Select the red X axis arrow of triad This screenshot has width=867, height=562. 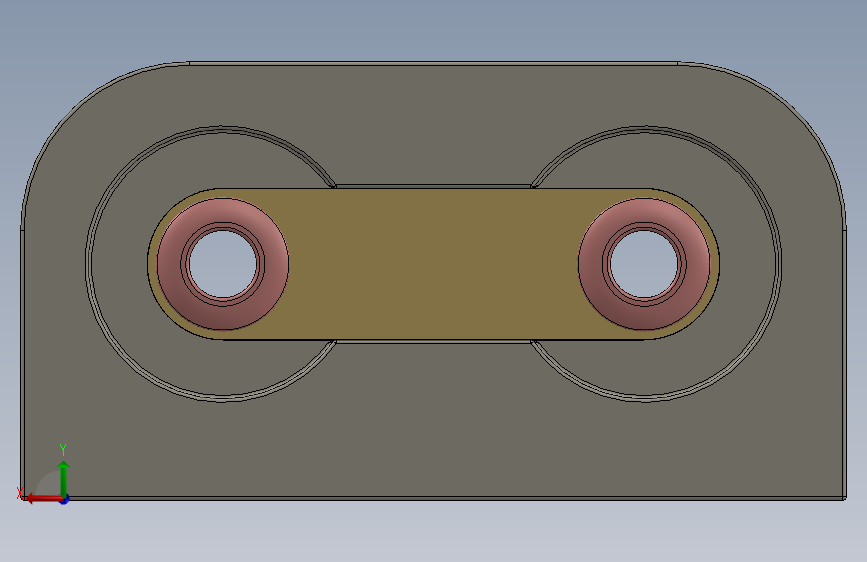point(43,499)
